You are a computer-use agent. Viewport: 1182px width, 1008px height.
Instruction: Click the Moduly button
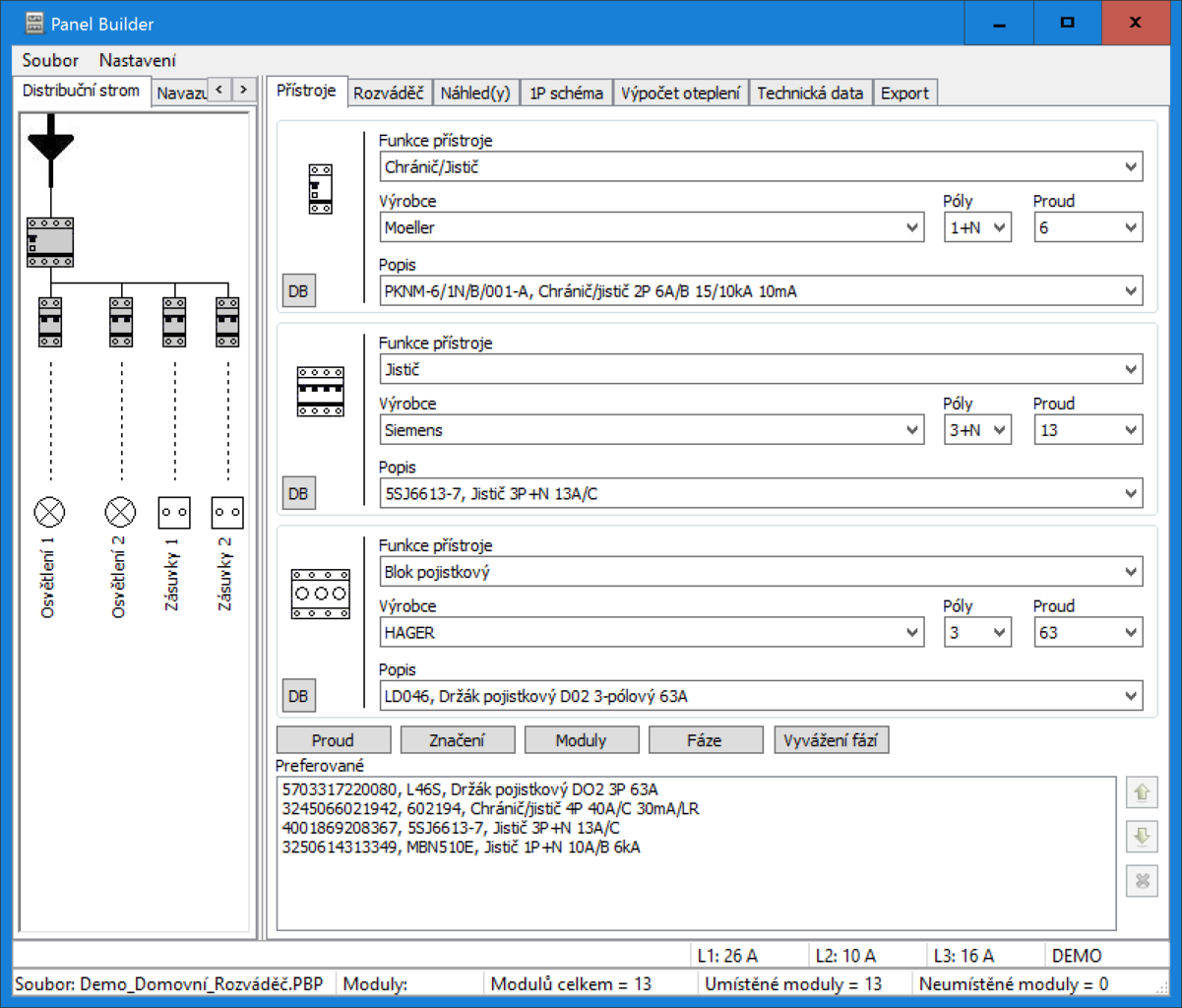(582, 740)
